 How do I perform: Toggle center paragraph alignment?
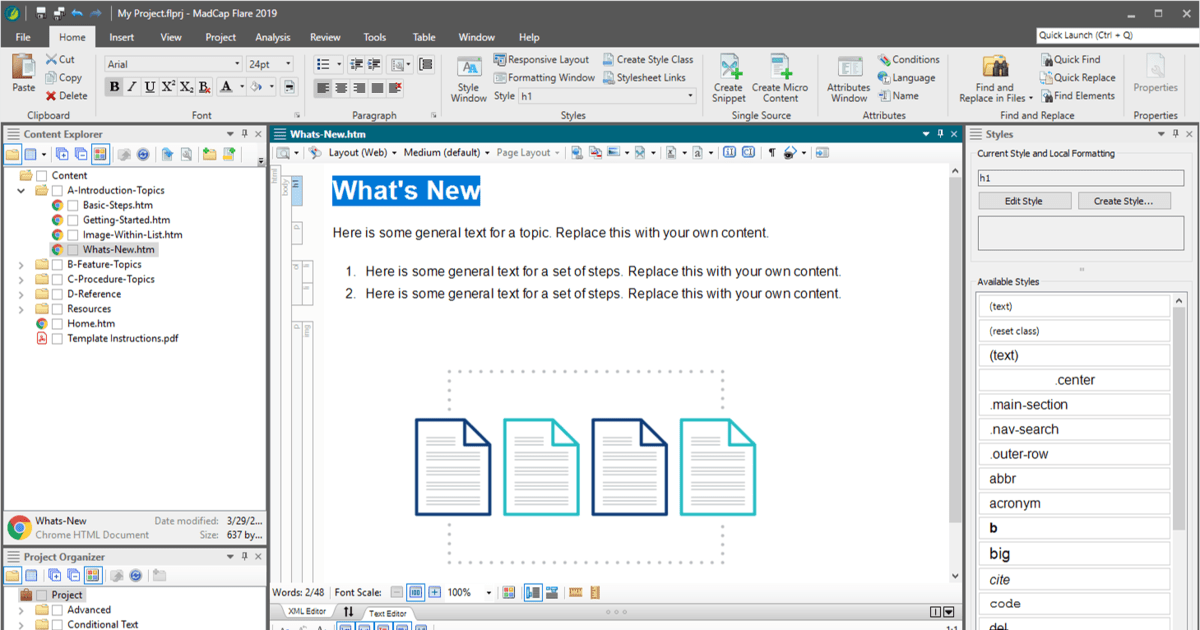[341, 88]
